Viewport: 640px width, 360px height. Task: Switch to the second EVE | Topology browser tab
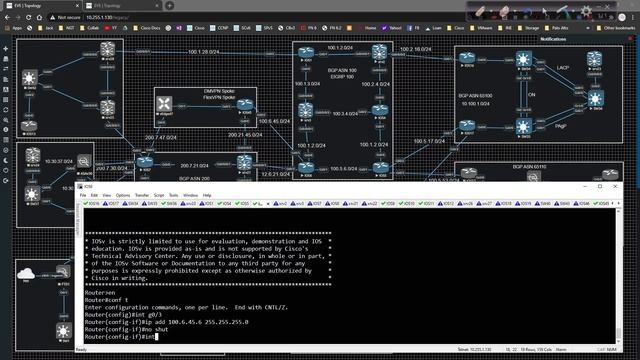(x=122, y=6)
